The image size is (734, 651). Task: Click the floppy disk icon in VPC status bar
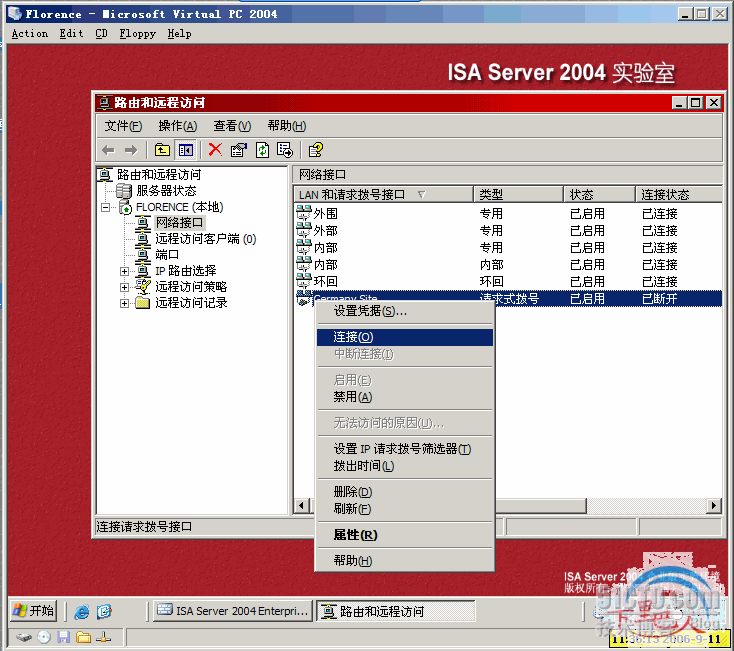64,637
